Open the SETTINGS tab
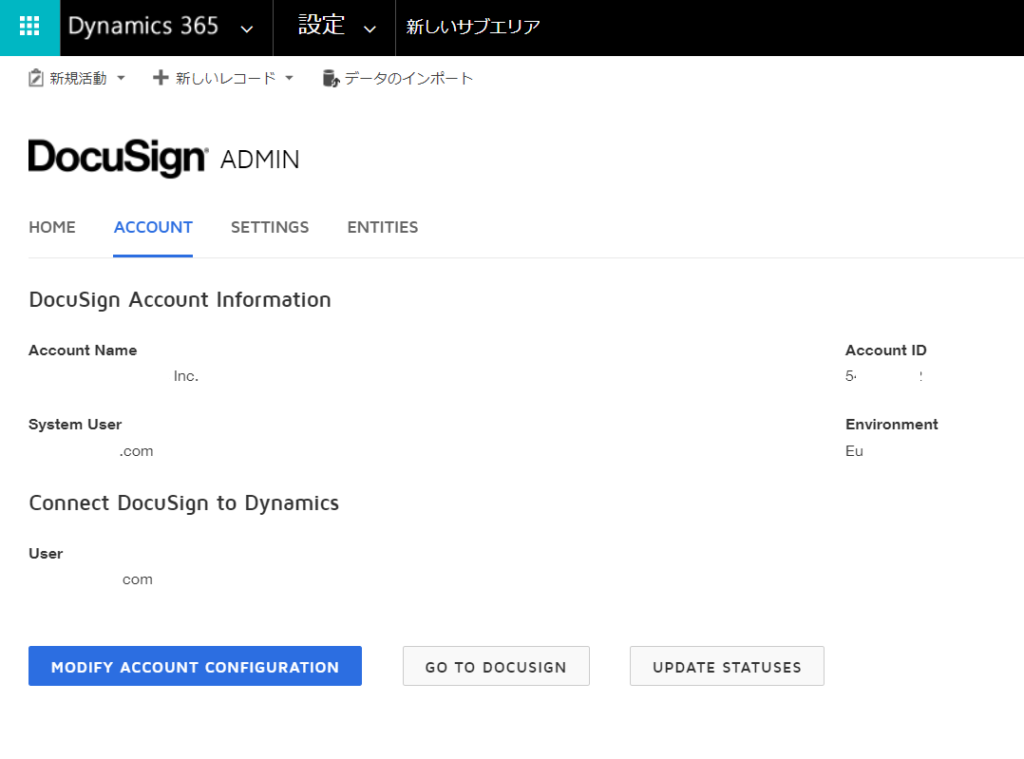1024x759 pixels. coord(270,227)
